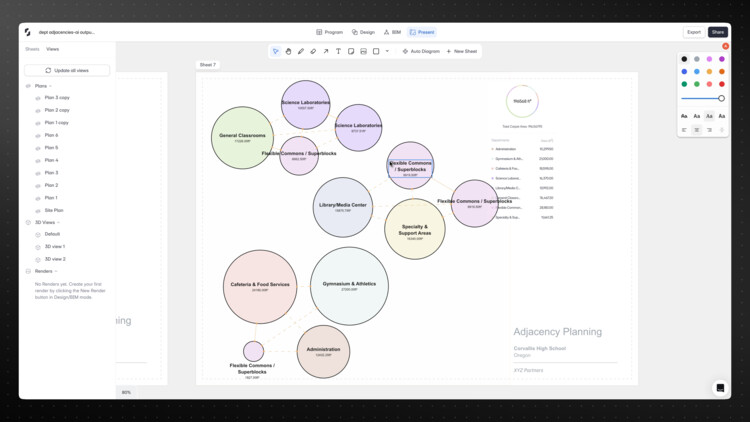Select the text tool
Viewport: 750px width, 422px height.
click(x=338, y=51)
